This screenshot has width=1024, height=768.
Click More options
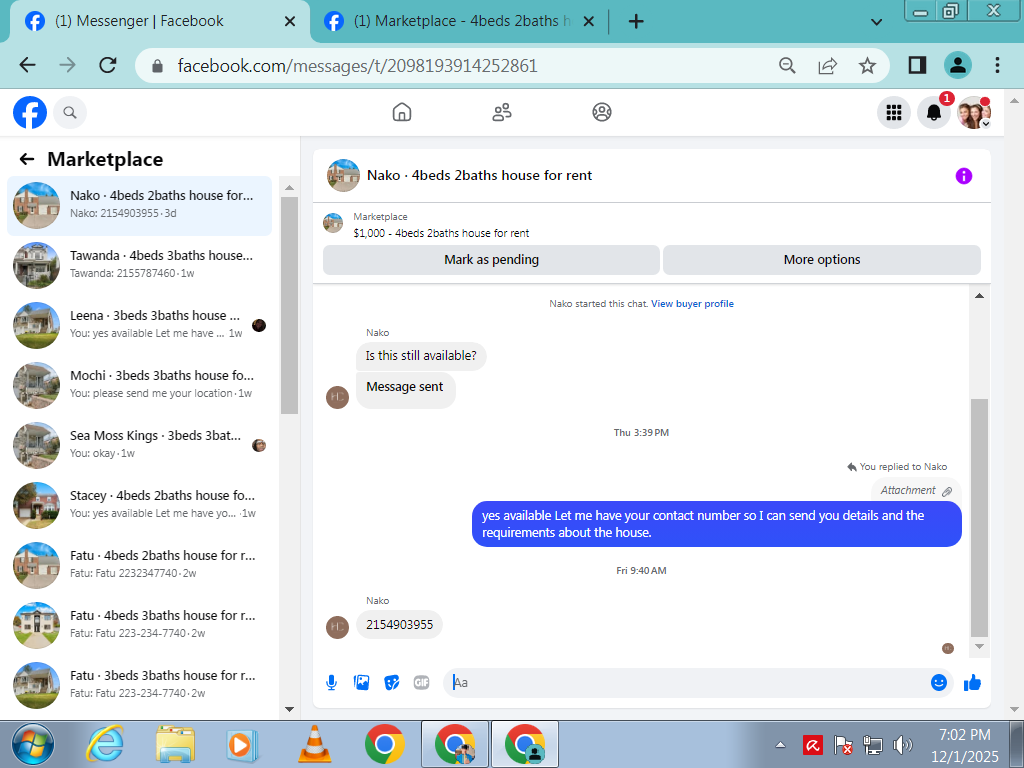(822, 260)
